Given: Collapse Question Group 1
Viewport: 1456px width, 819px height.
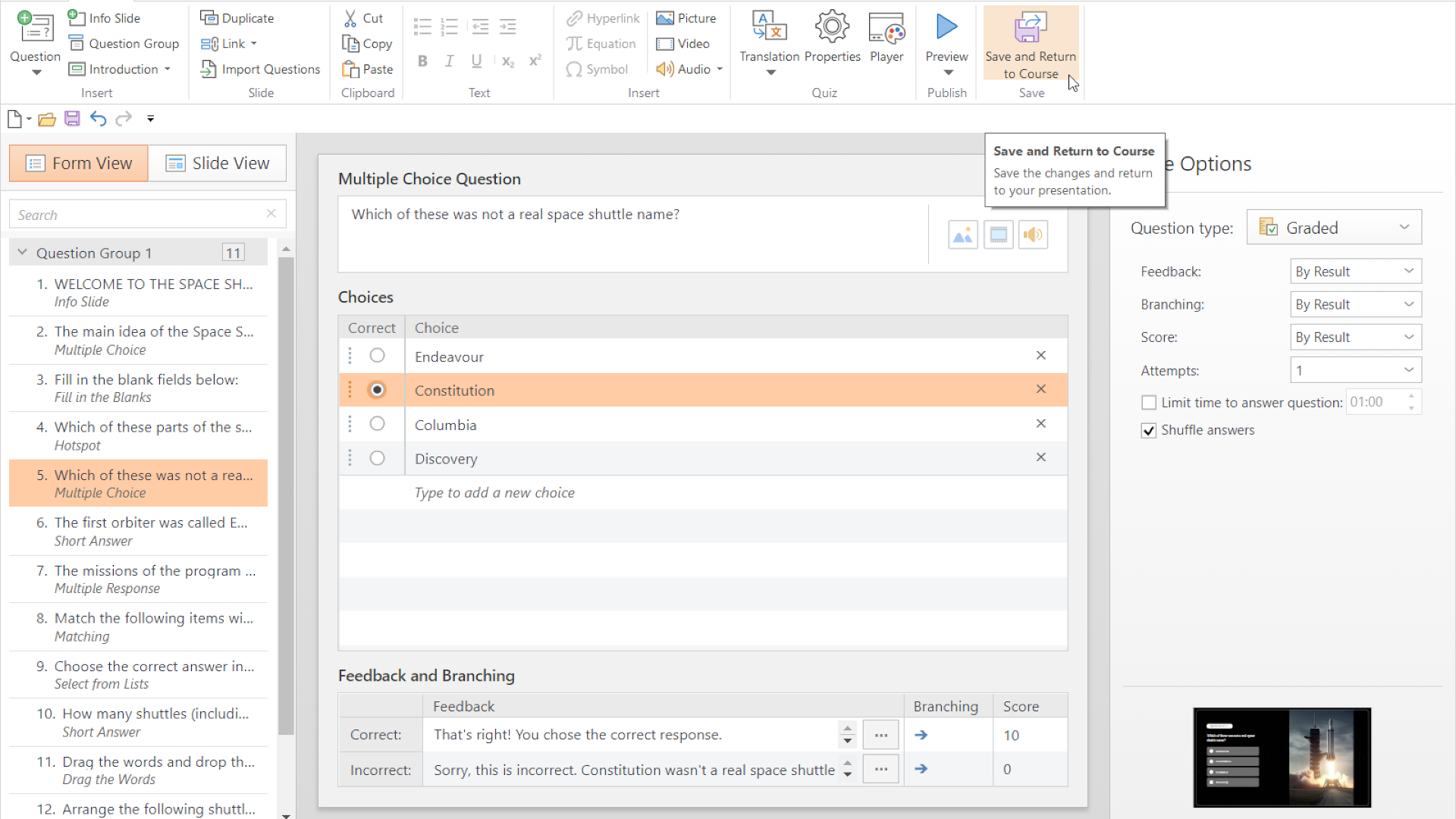Looking at the screenshot, I should 22,253.
